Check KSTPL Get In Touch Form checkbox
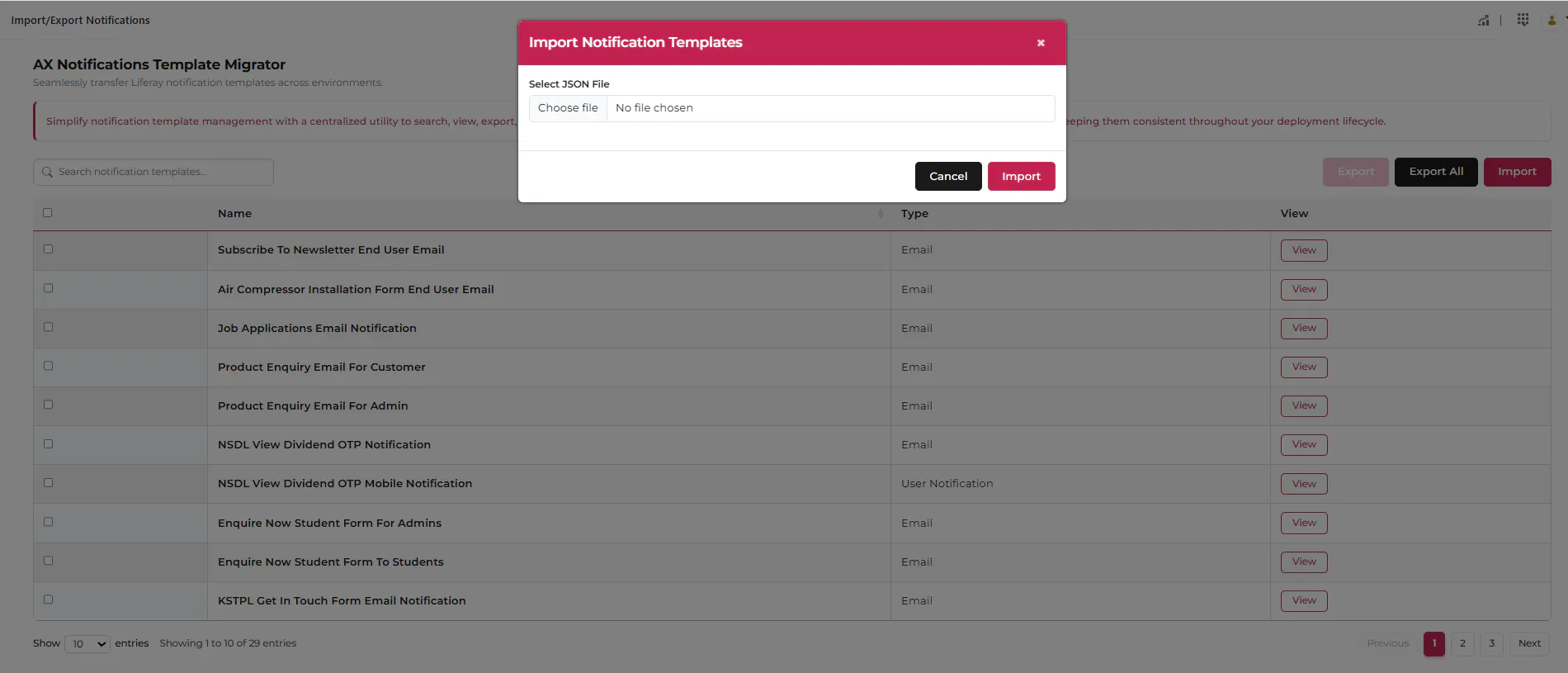Screen dimensions: 1568x673 48,600
